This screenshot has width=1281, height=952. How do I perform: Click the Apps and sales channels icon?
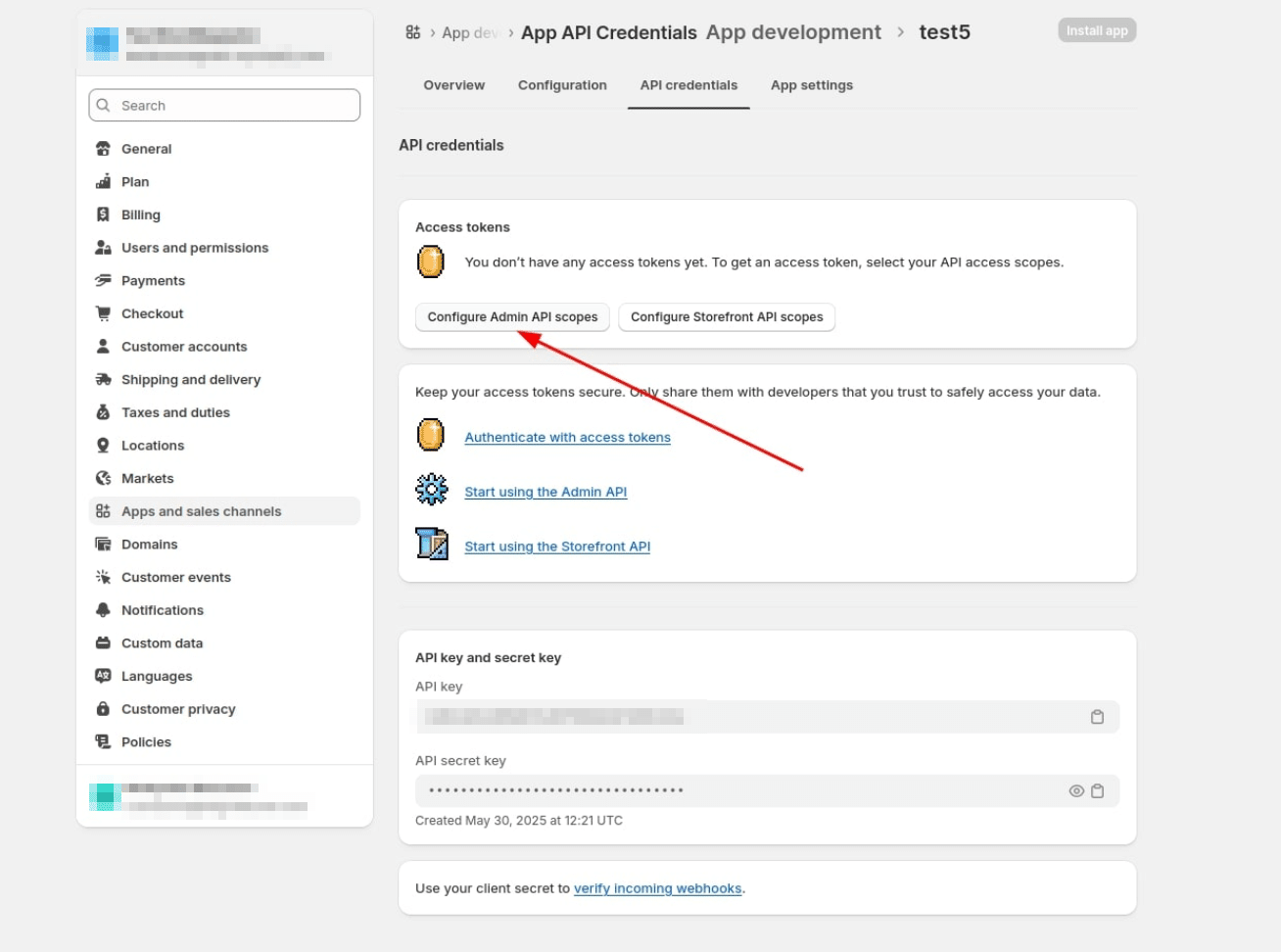(x=103, y=511)
